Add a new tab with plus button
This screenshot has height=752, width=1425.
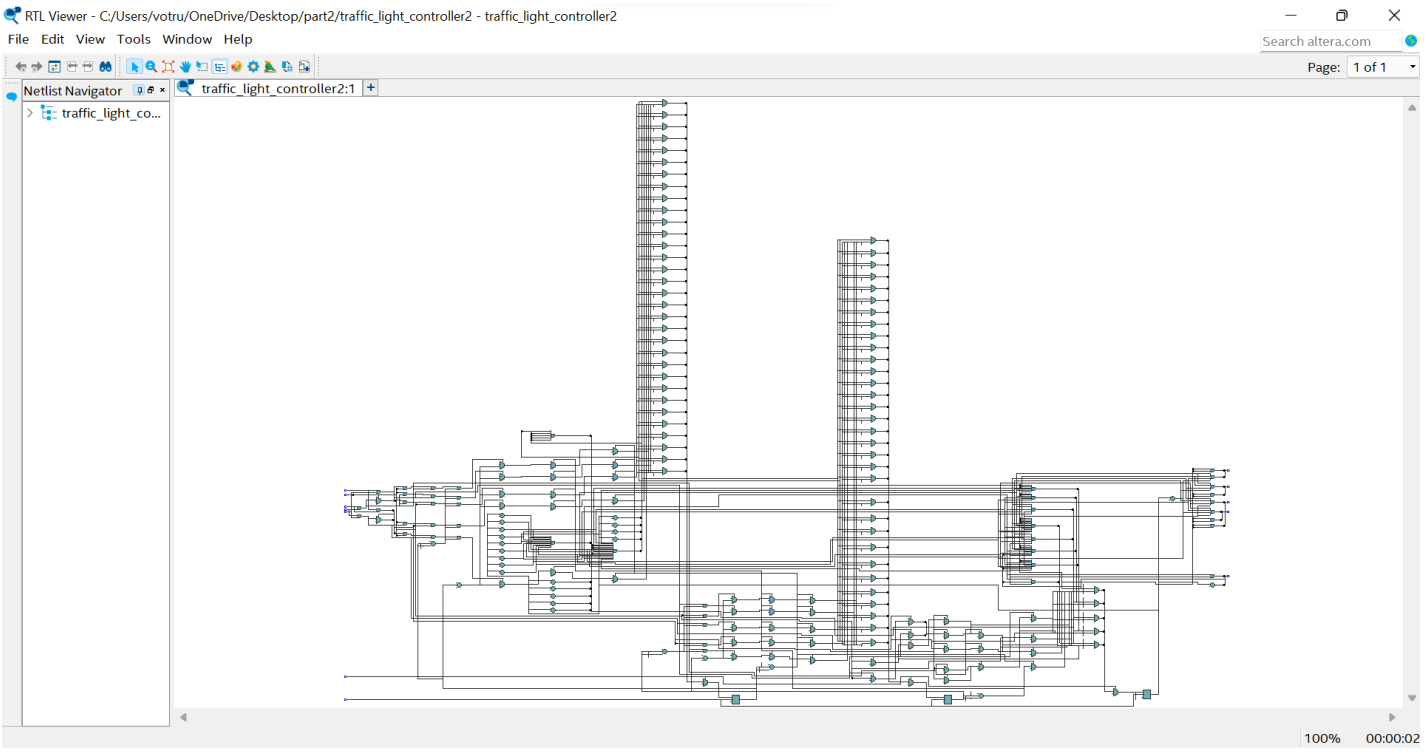point(370,88)
